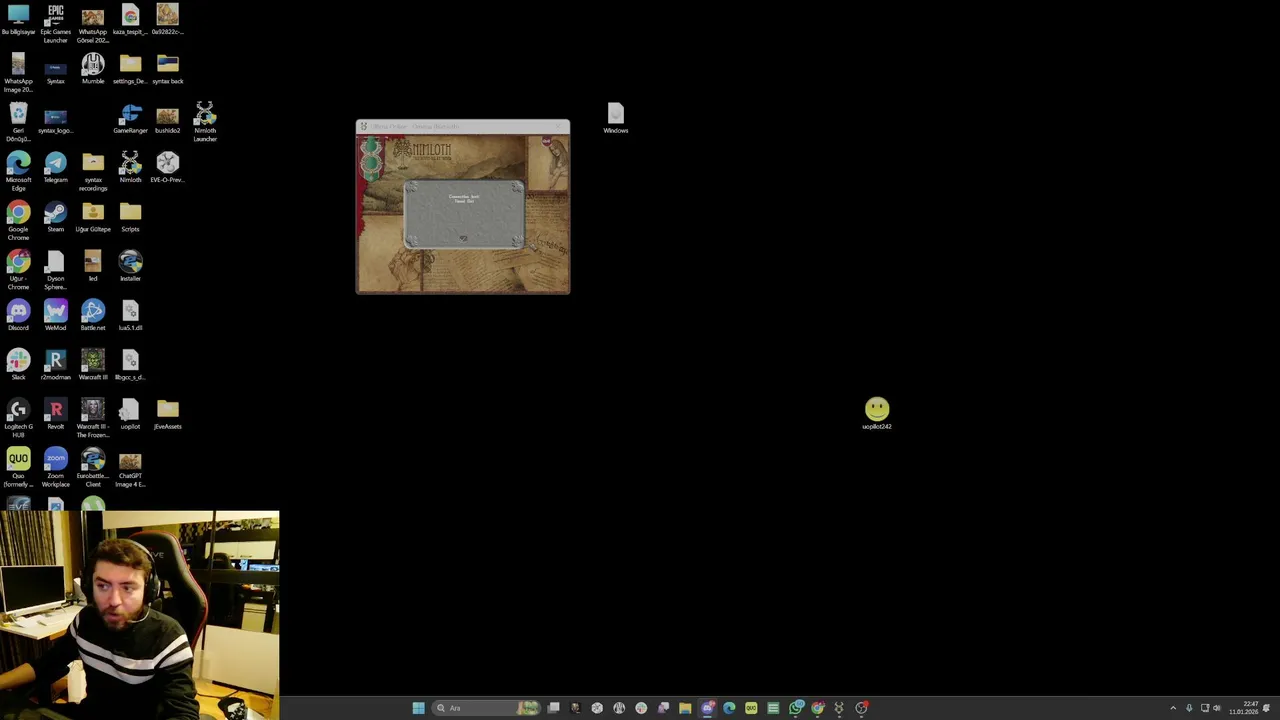Viewport: 1280px width, 720px height.
Task: Select the WeMod desktop shortcut
Action: point(55,316)
